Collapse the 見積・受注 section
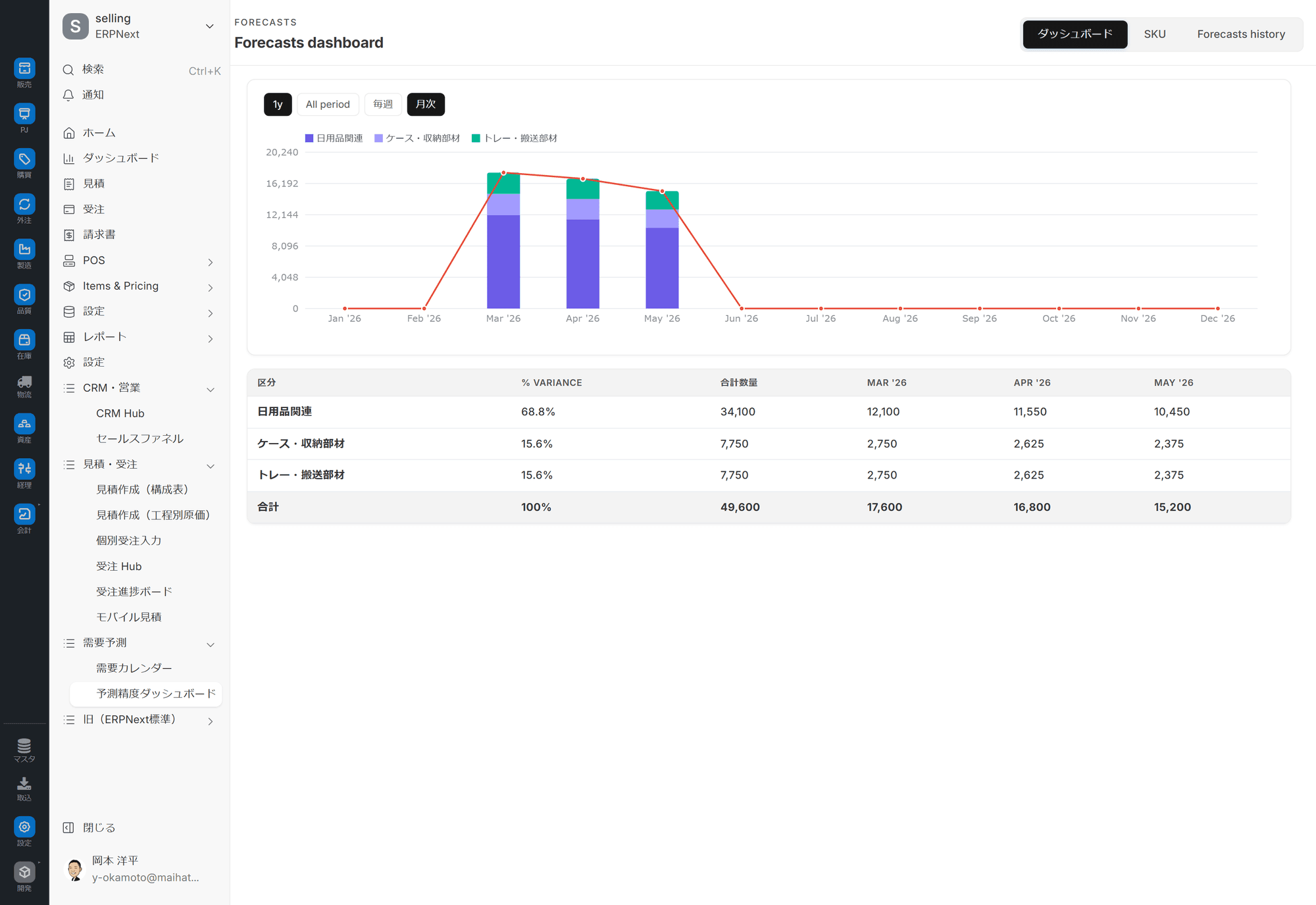The height and width of the screenshot is (905, 1316). 211,466
